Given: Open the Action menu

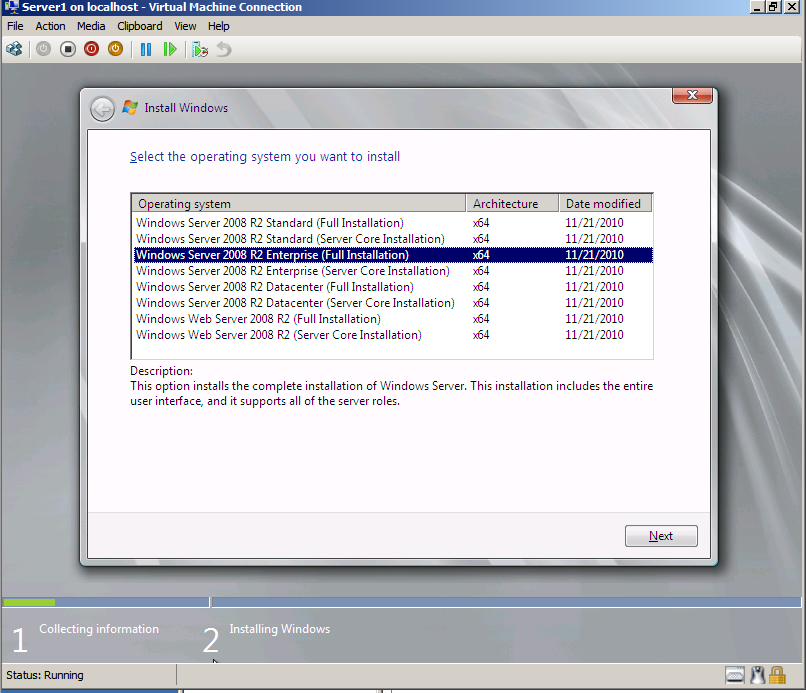Looking at the screenshot, I should (x=50, y=26).
